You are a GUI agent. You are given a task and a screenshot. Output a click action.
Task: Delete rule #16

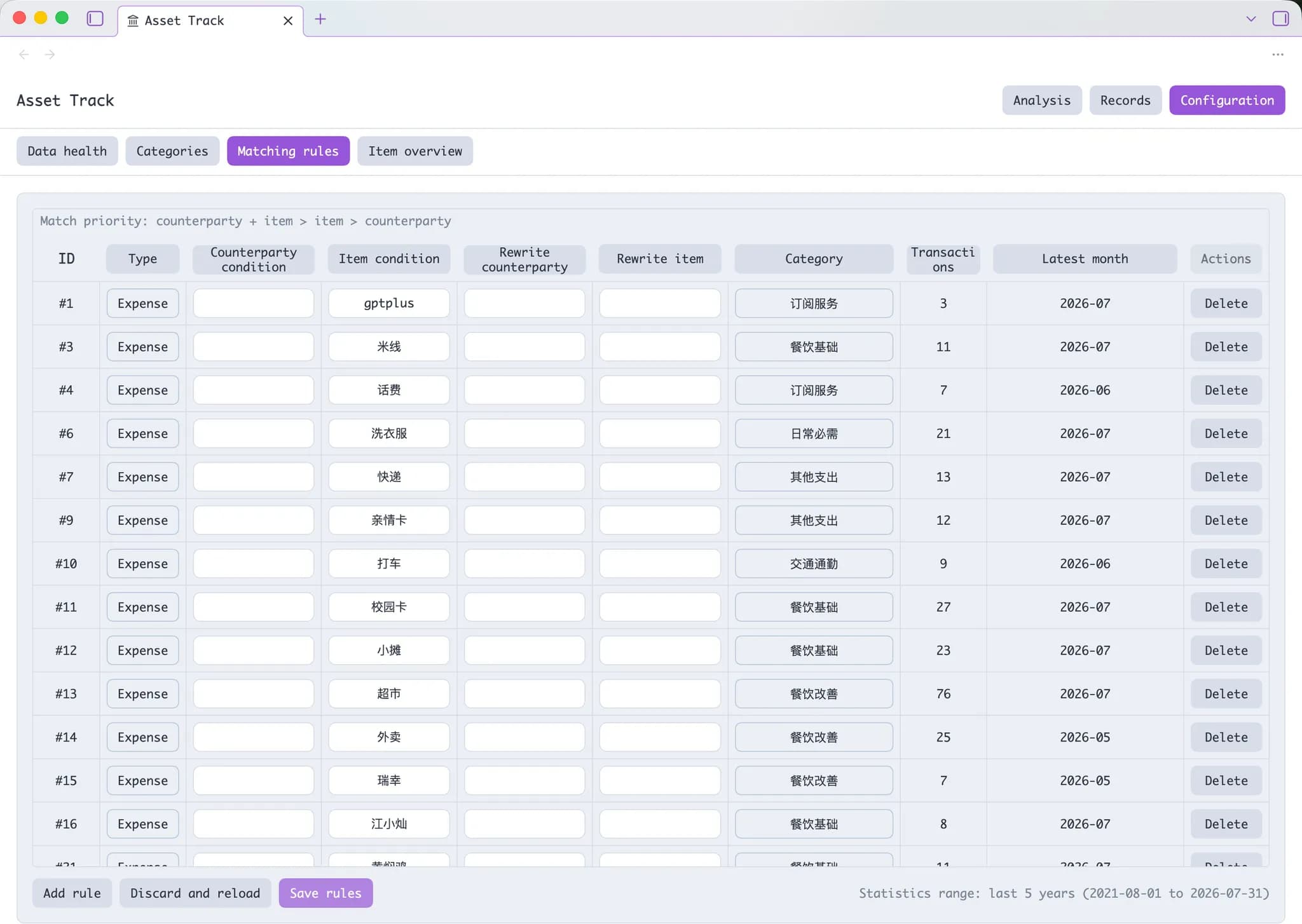[x=1226, y=824]
